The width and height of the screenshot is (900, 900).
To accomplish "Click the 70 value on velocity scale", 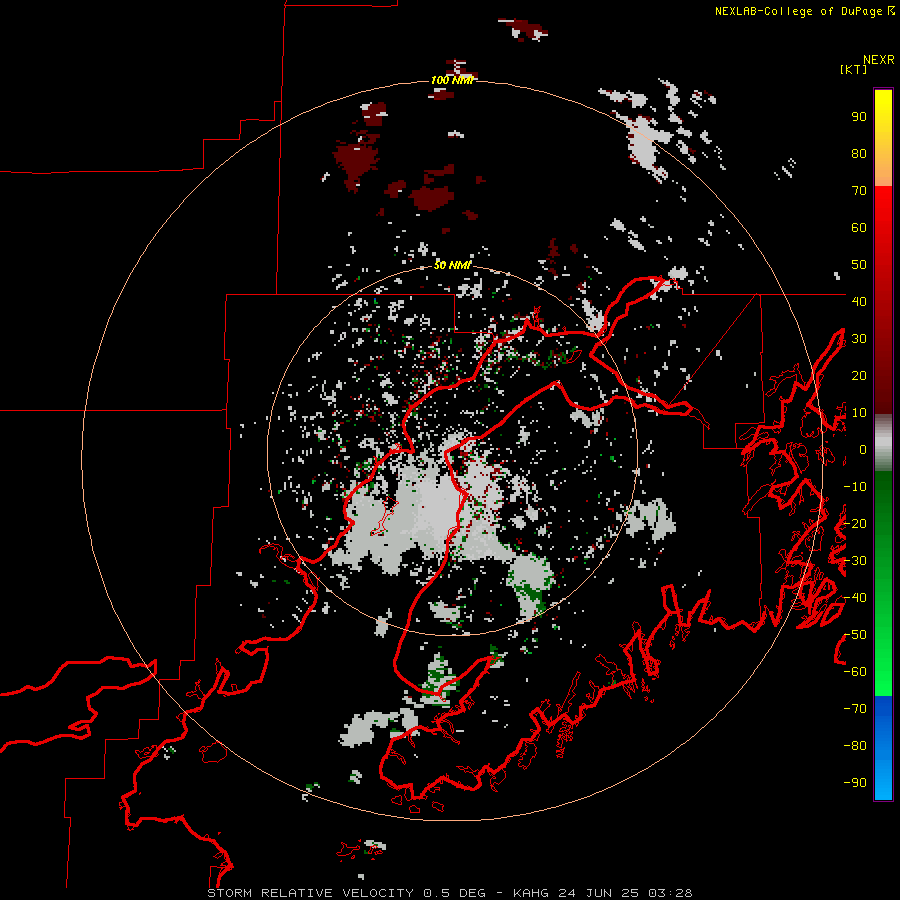I will point(859,191).
